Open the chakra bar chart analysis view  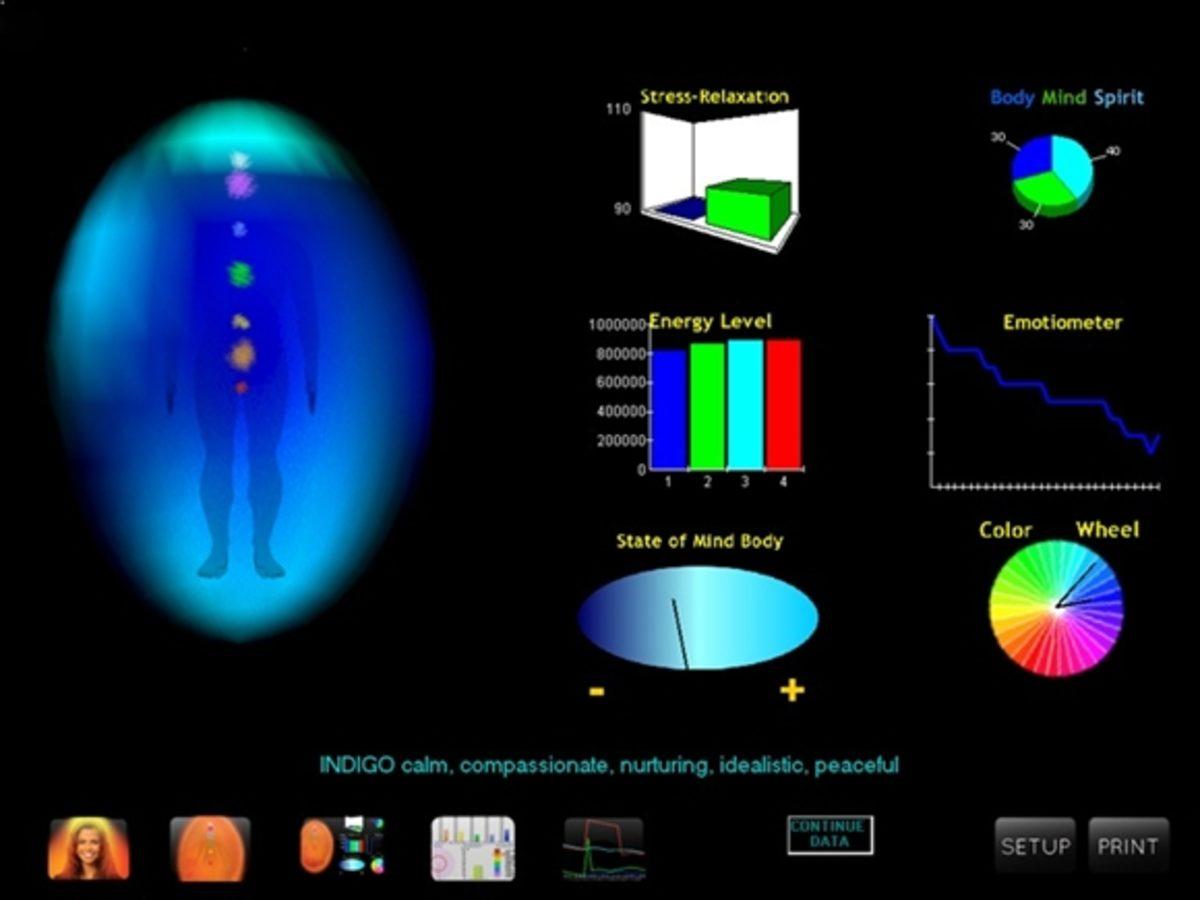coord(470,845)
